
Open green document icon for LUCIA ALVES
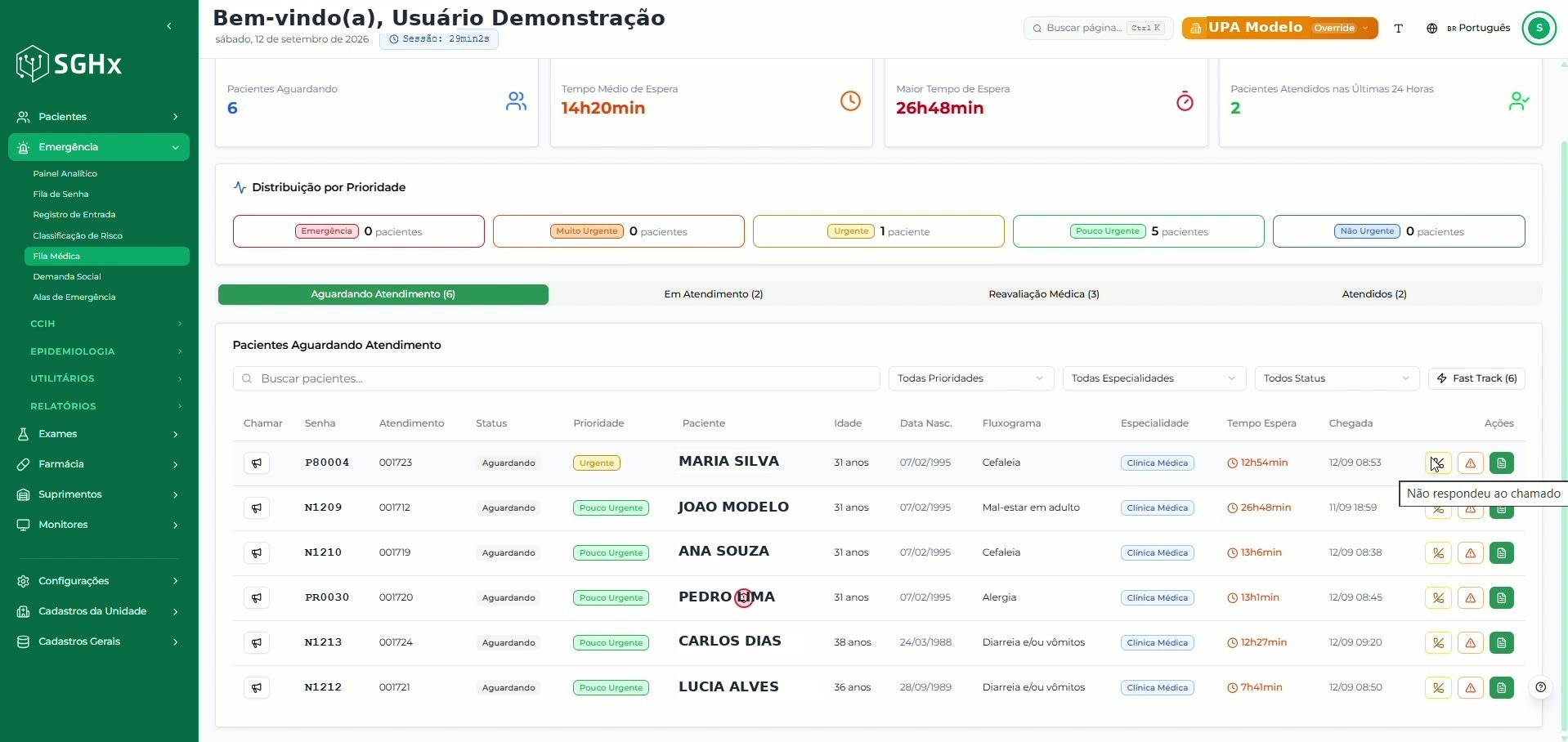click(x=1502, y=688)
